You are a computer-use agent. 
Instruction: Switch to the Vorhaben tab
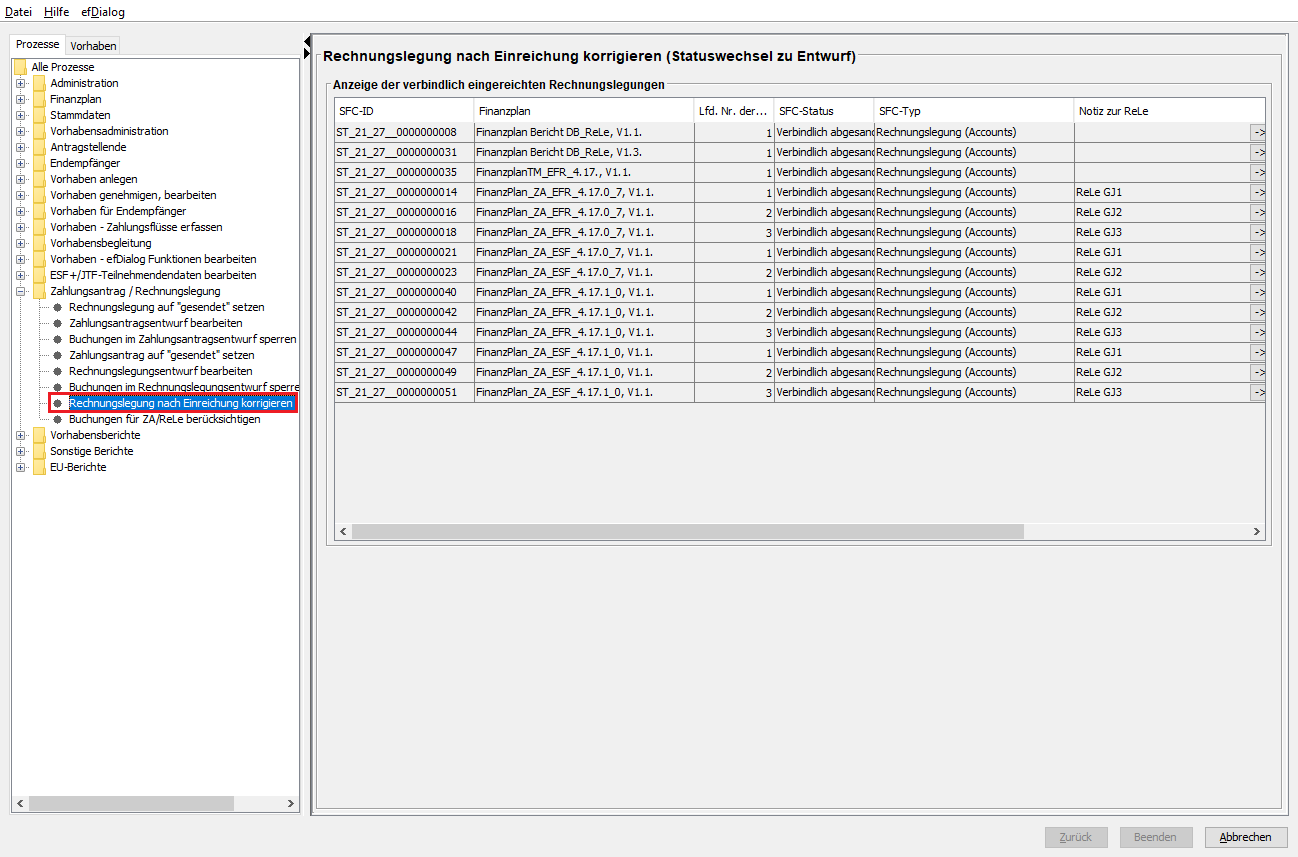[93, 45]
